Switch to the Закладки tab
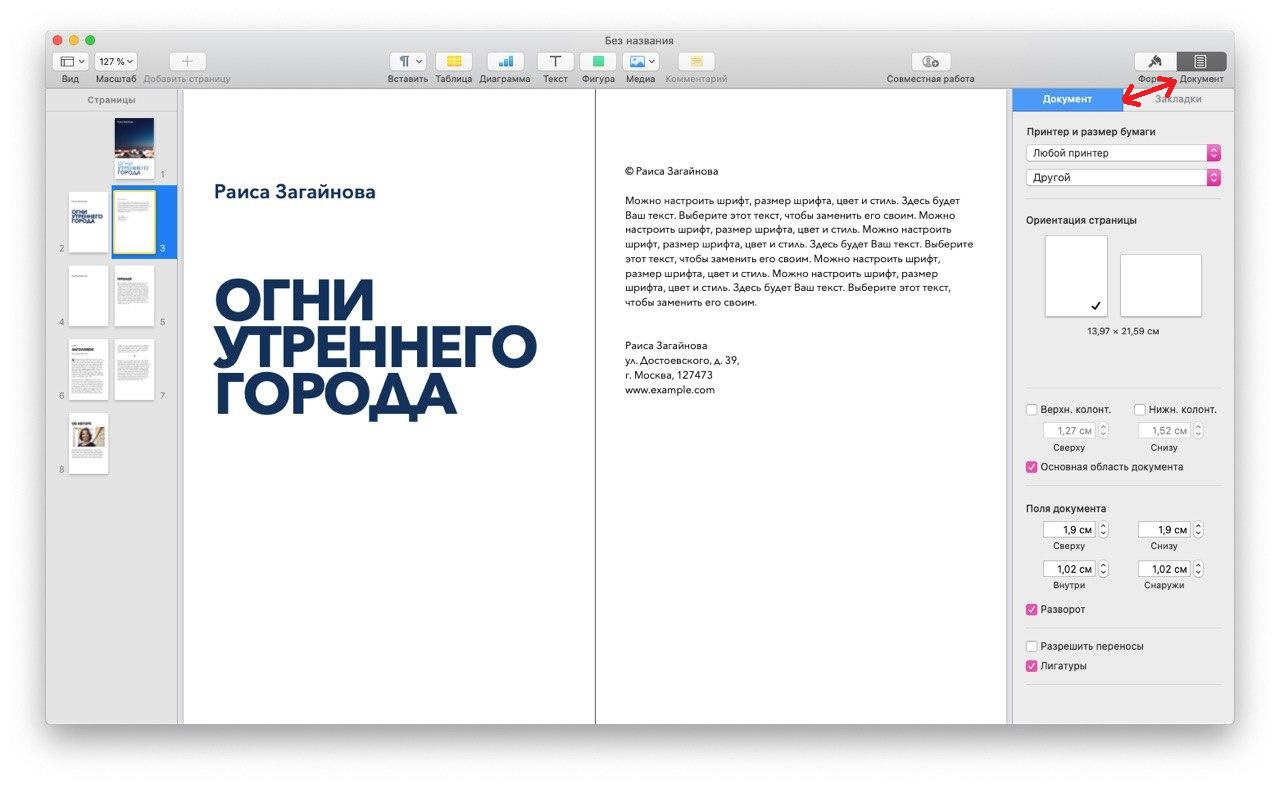The image size is (1280, 785). (x=1178, y=99)
